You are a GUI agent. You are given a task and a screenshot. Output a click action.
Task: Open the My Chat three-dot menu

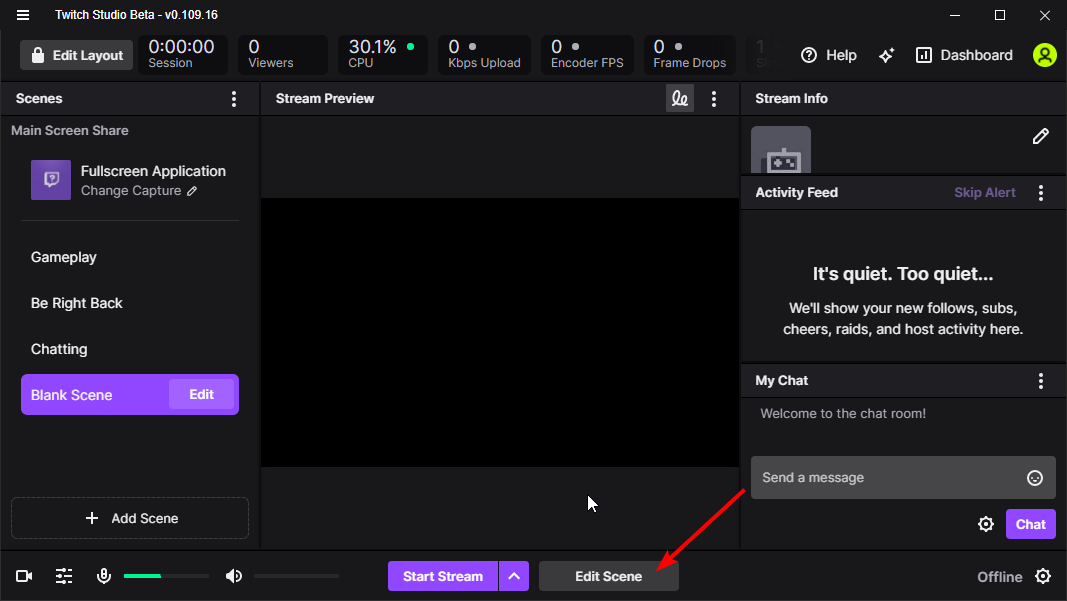point(1040,380)
